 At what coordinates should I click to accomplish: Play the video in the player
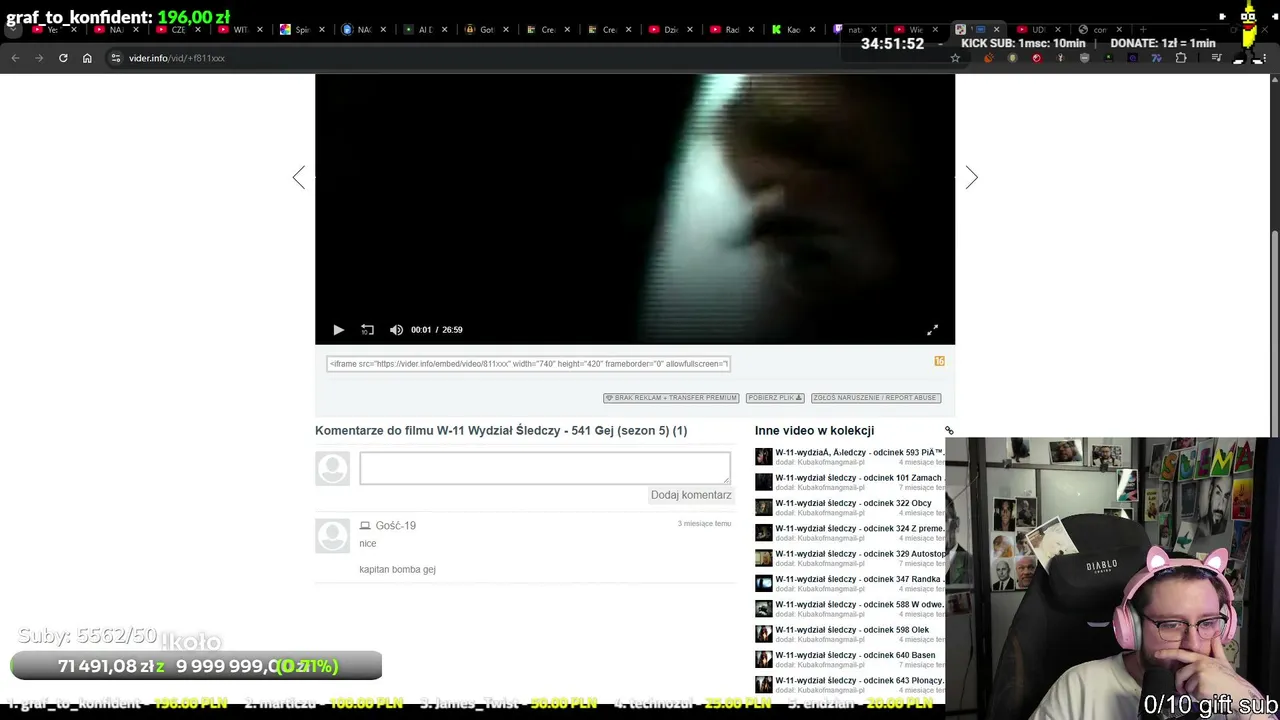(338, 330)
